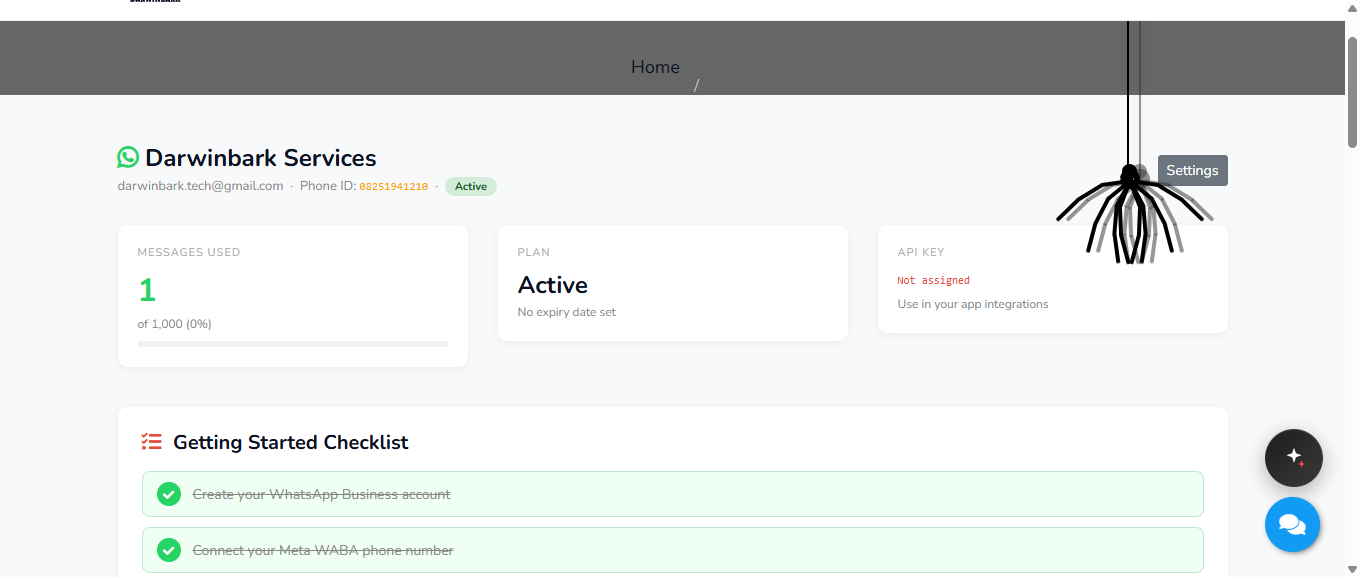Click the messages used progress bar
The width and height of the screenshot is (1360, 577).
click(293, 344)
